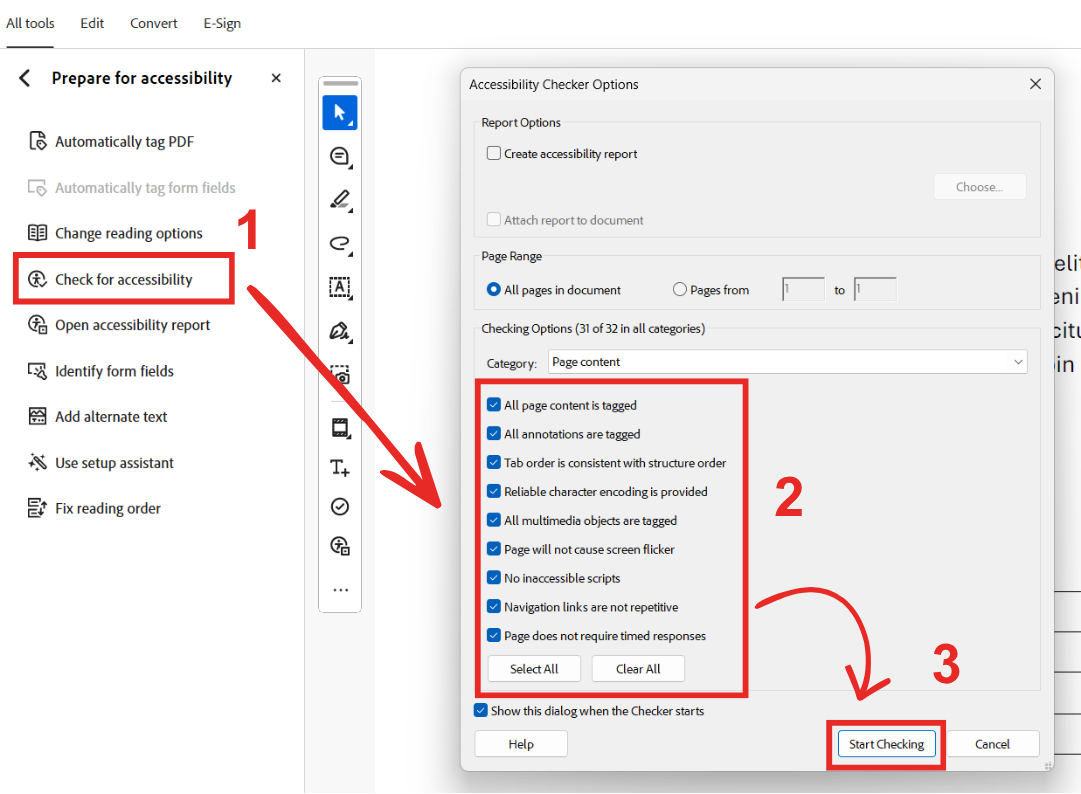Click the Clear All button
Viewport: 1081px width, 794px height.
tap(638, 669)
